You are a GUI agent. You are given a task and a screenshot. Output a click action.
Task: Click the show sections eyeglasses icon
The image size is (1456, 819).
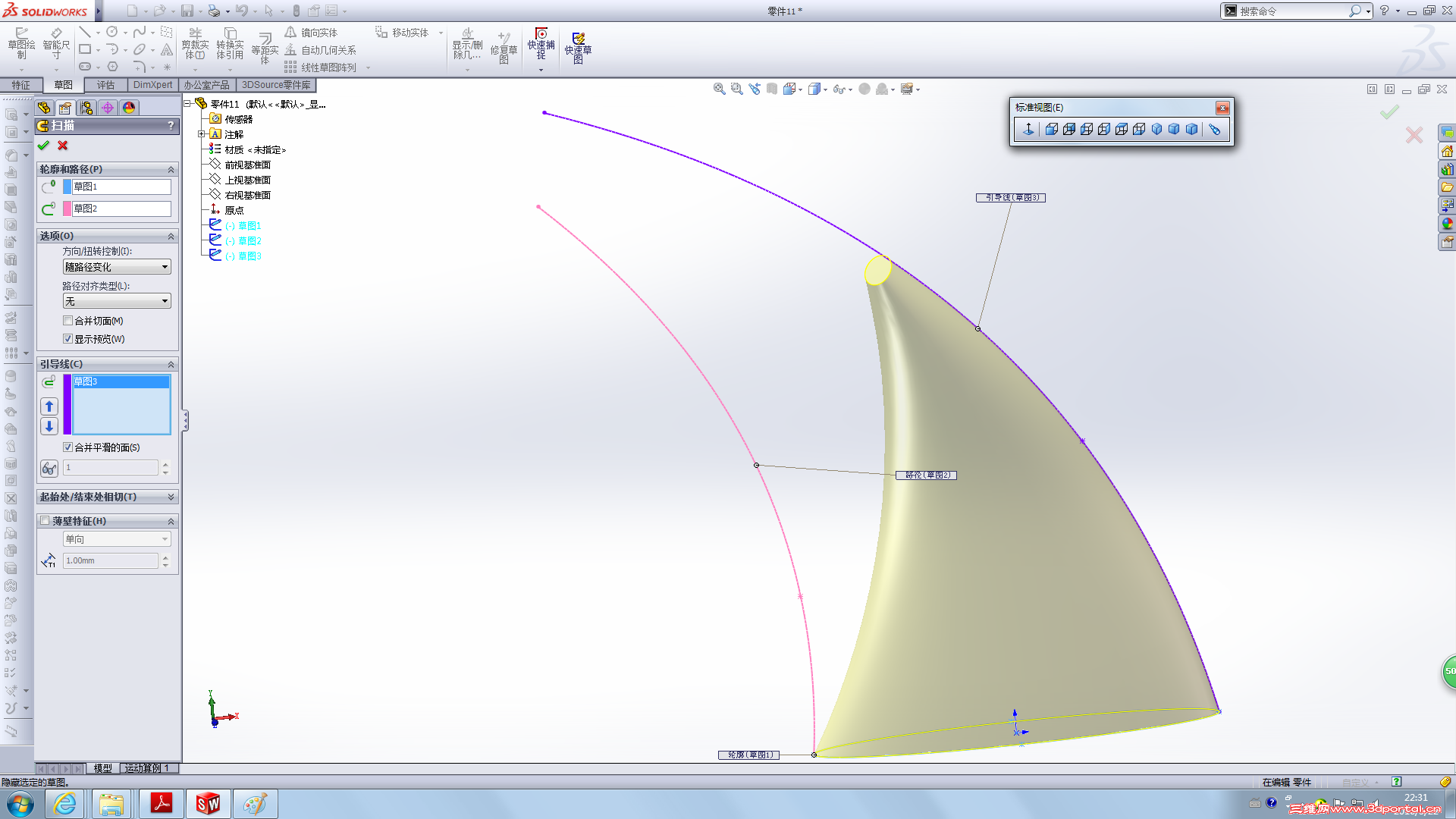49,468
